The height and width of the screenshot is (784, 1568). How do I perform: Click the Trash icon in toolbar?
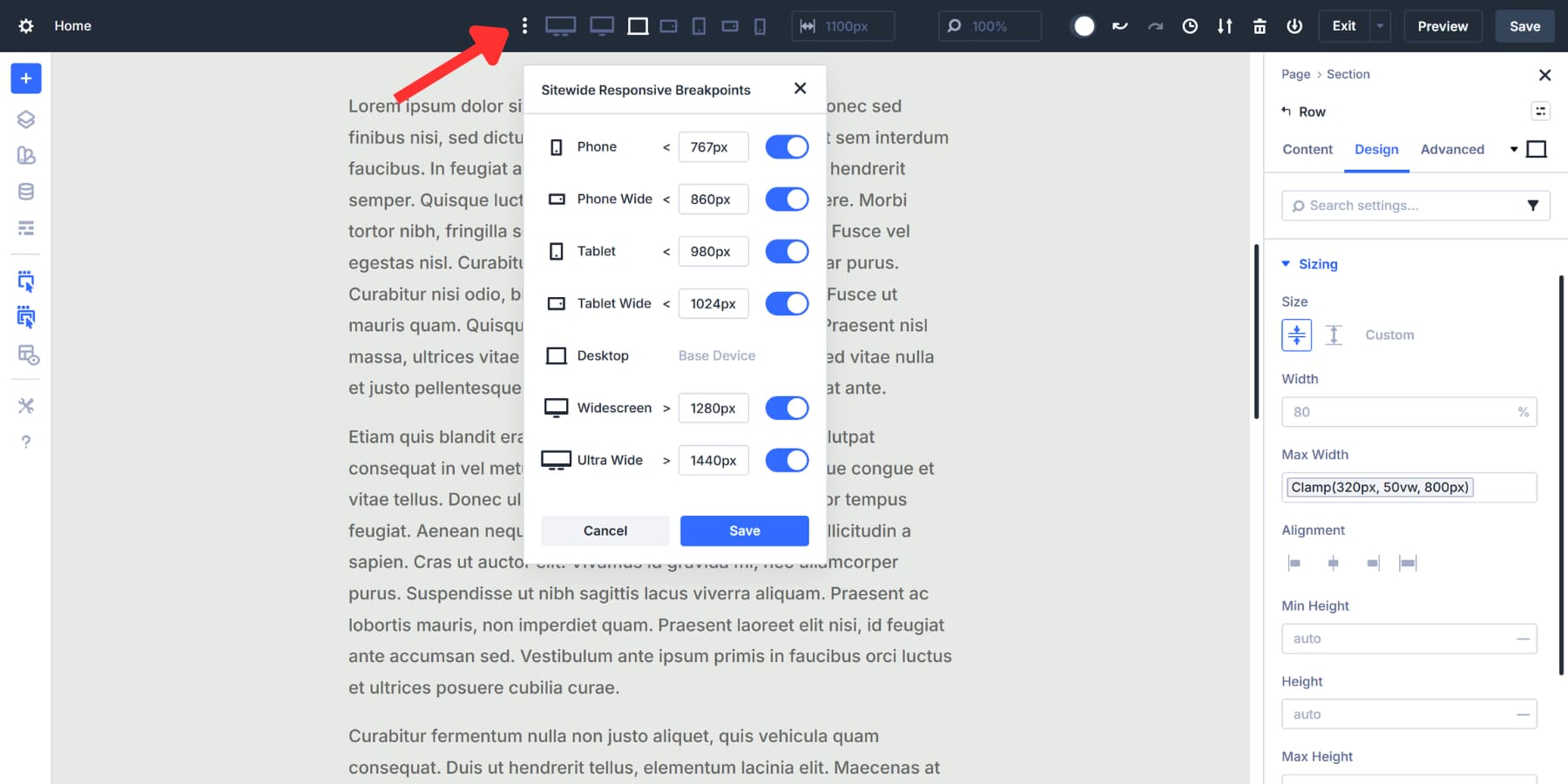coord(1260,25)
